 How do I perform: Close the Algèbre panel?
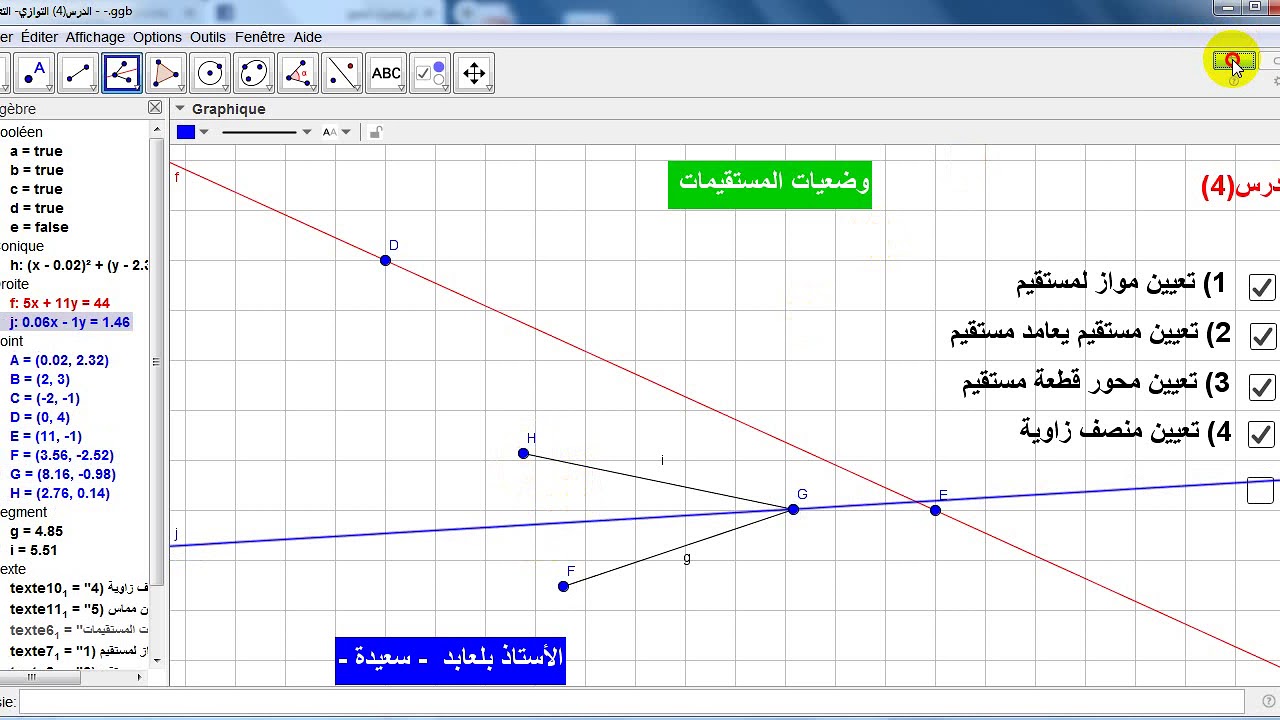(x=155, y=108)
